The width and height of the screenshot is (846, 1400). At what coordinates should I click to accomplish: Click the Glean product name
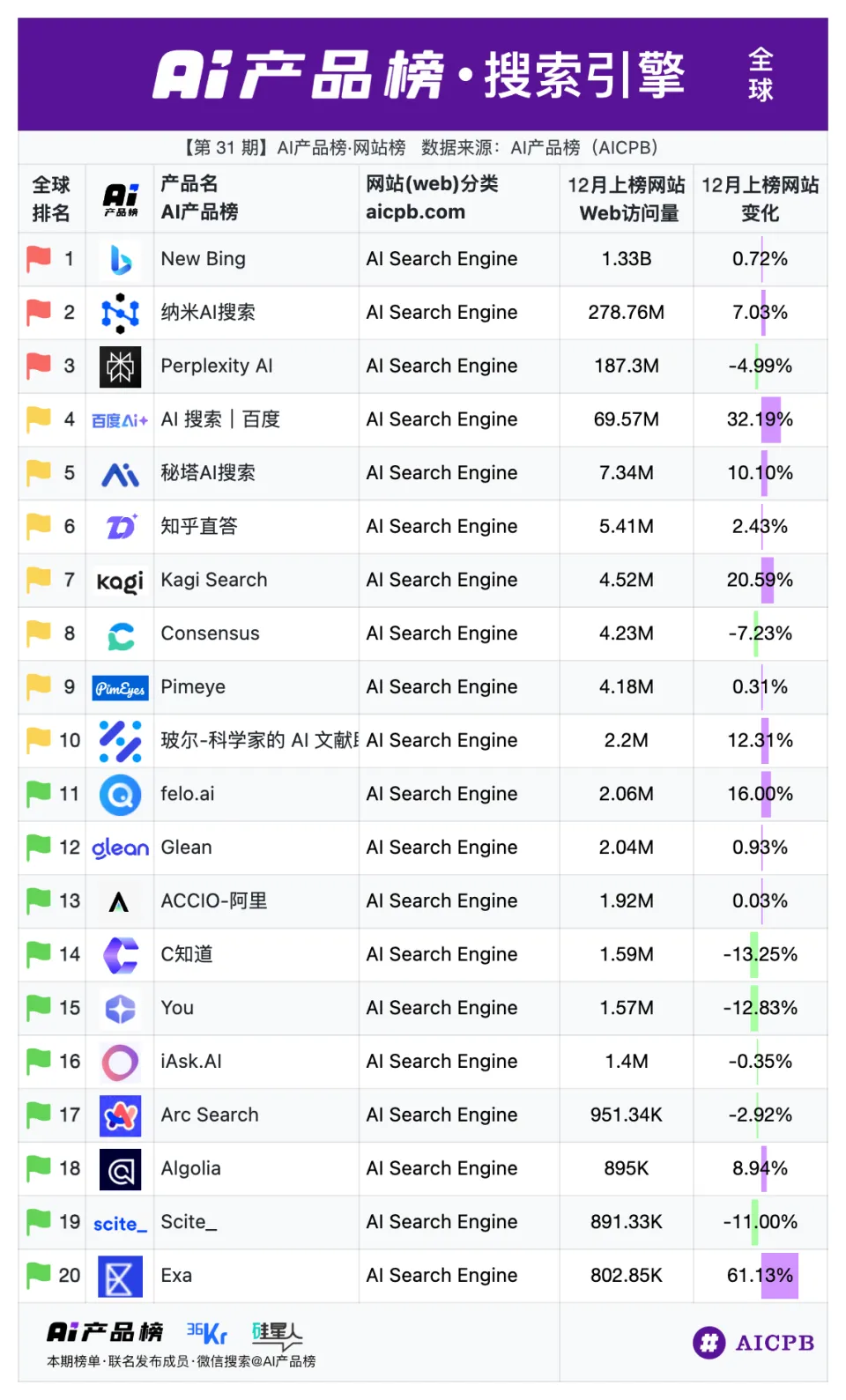pyautogui.click(x=186, y=848)
